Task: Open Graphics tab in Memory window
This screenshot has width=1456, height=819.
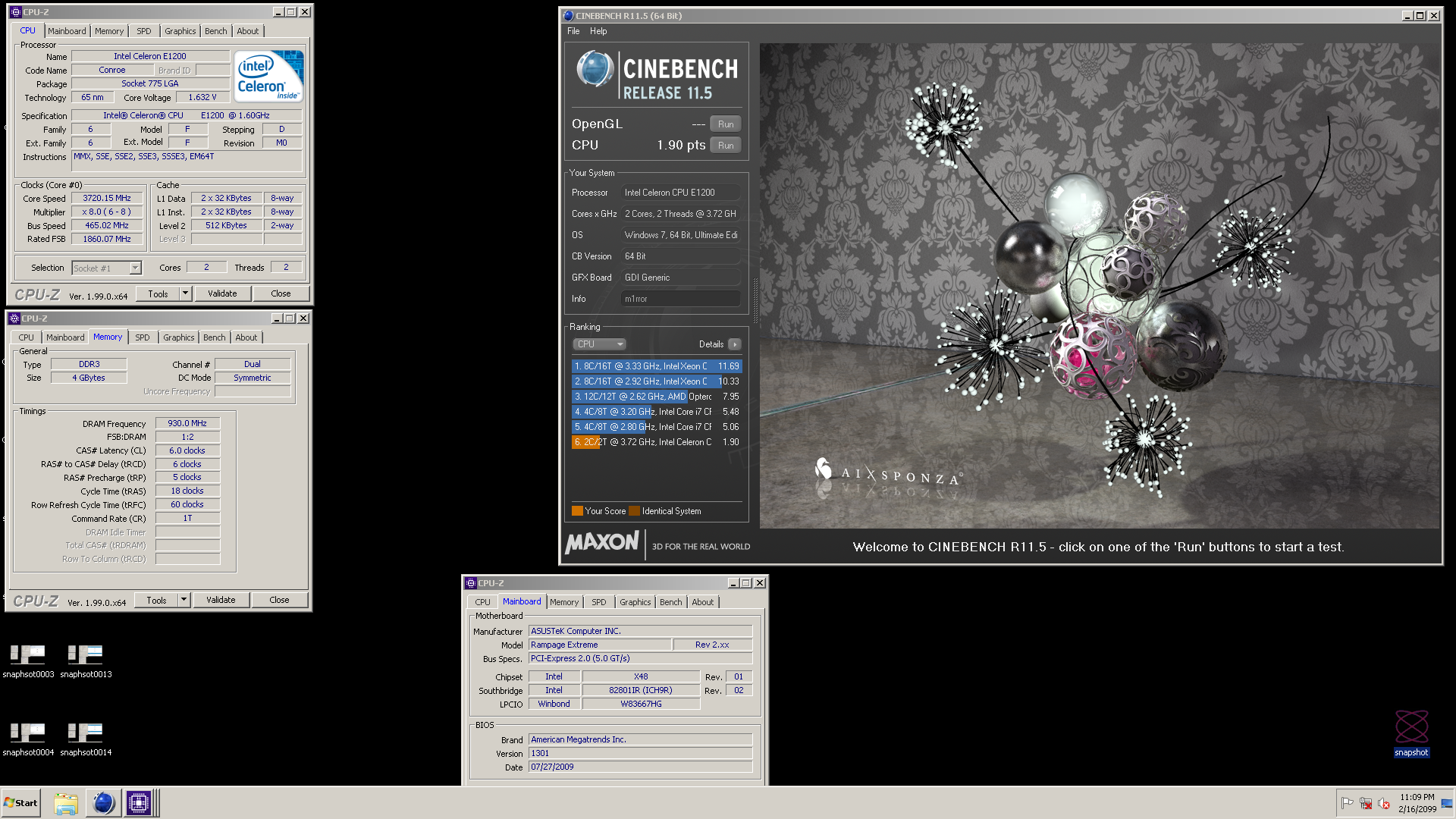Action: coord(179,337)
